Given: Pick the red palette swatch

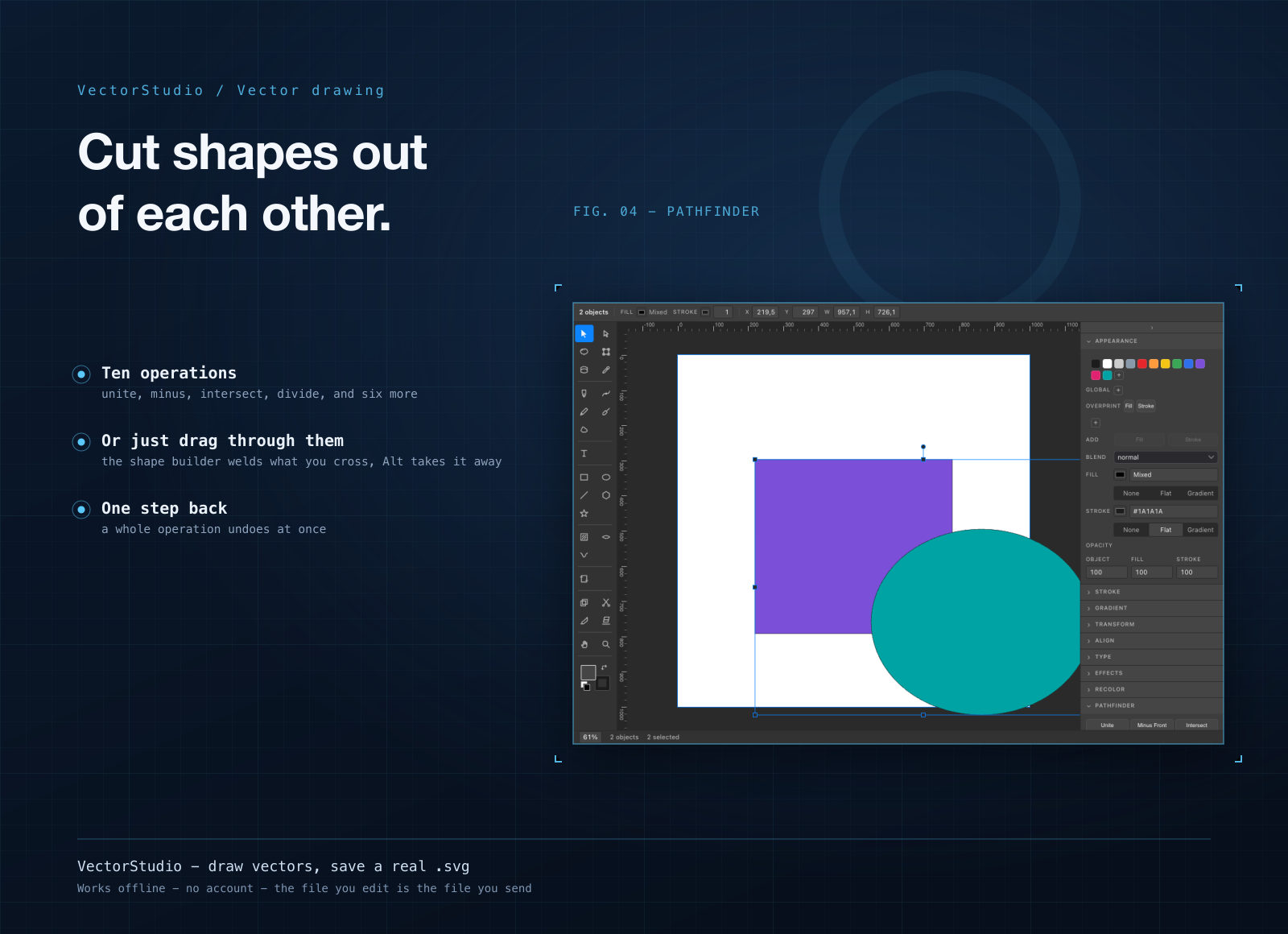Looking at the screenshot, I should point(1141,364).
